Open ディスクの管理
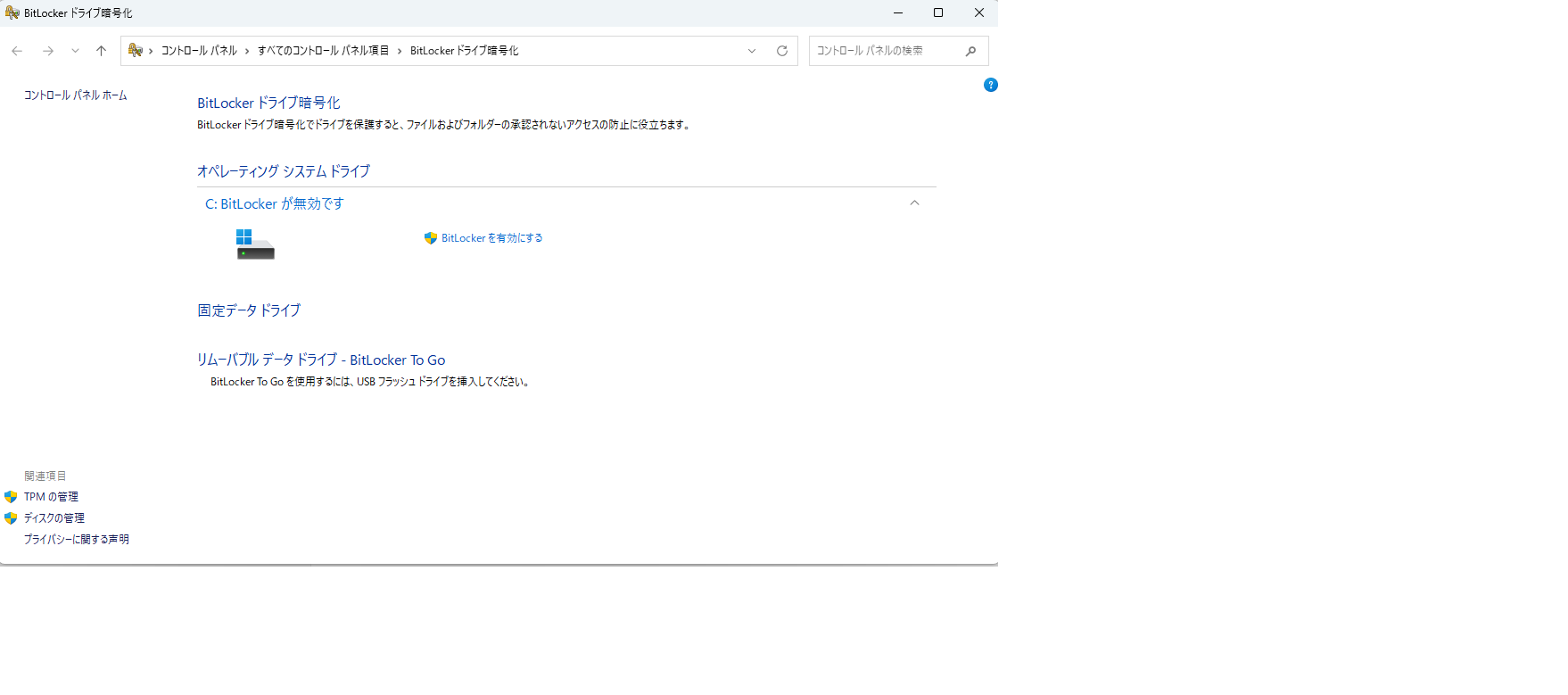 (x=54, y=518)
